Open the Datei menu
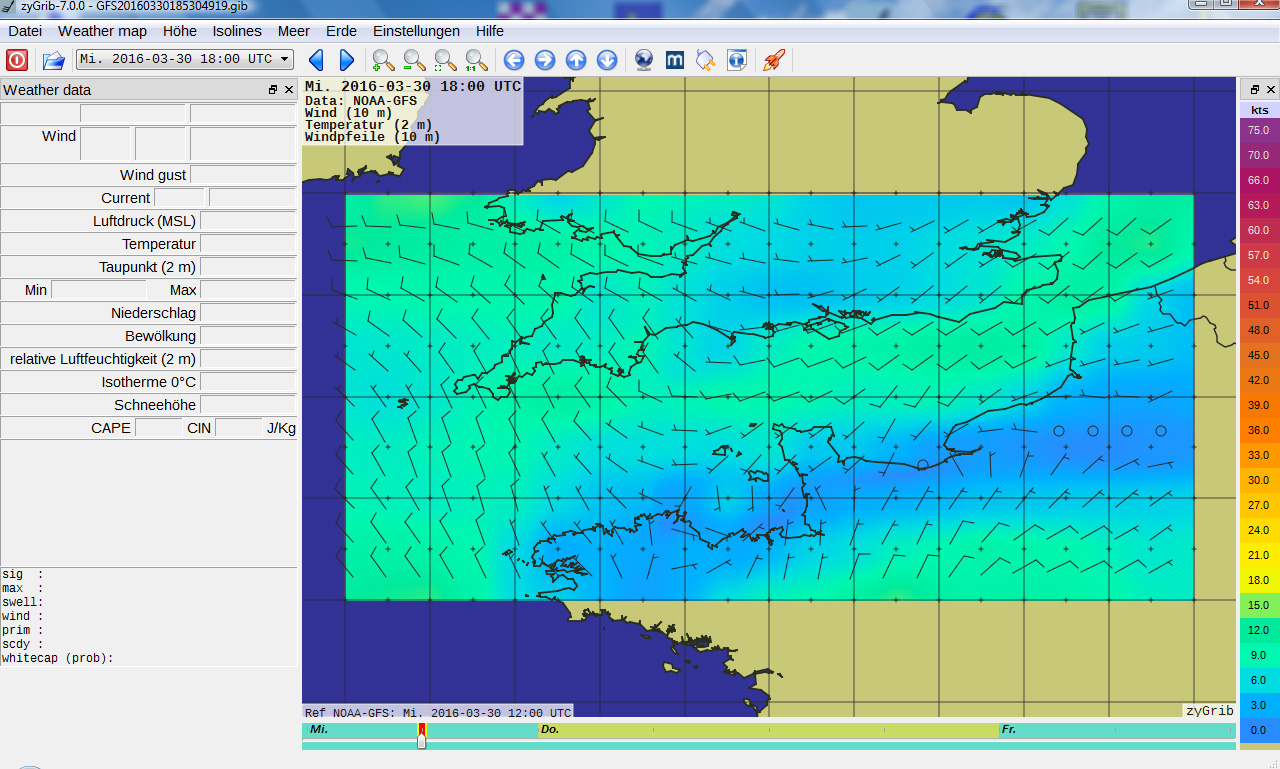Viewport: 1280px width, 769px height. [25, 31]
